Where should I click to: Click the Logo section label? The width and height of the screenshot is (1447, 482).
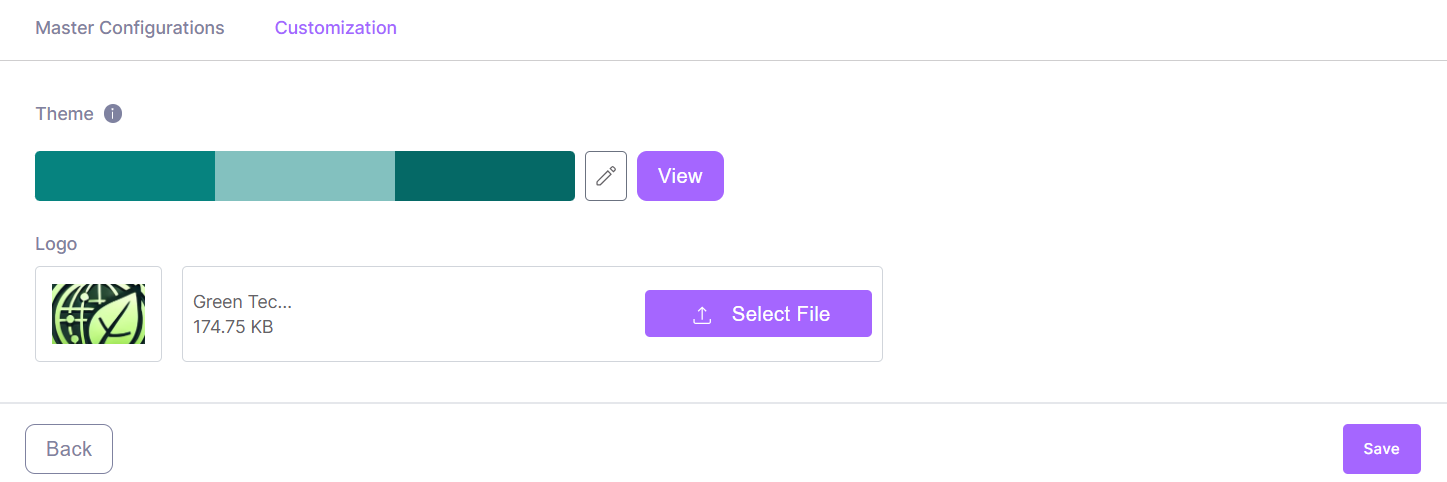[56, 244]
